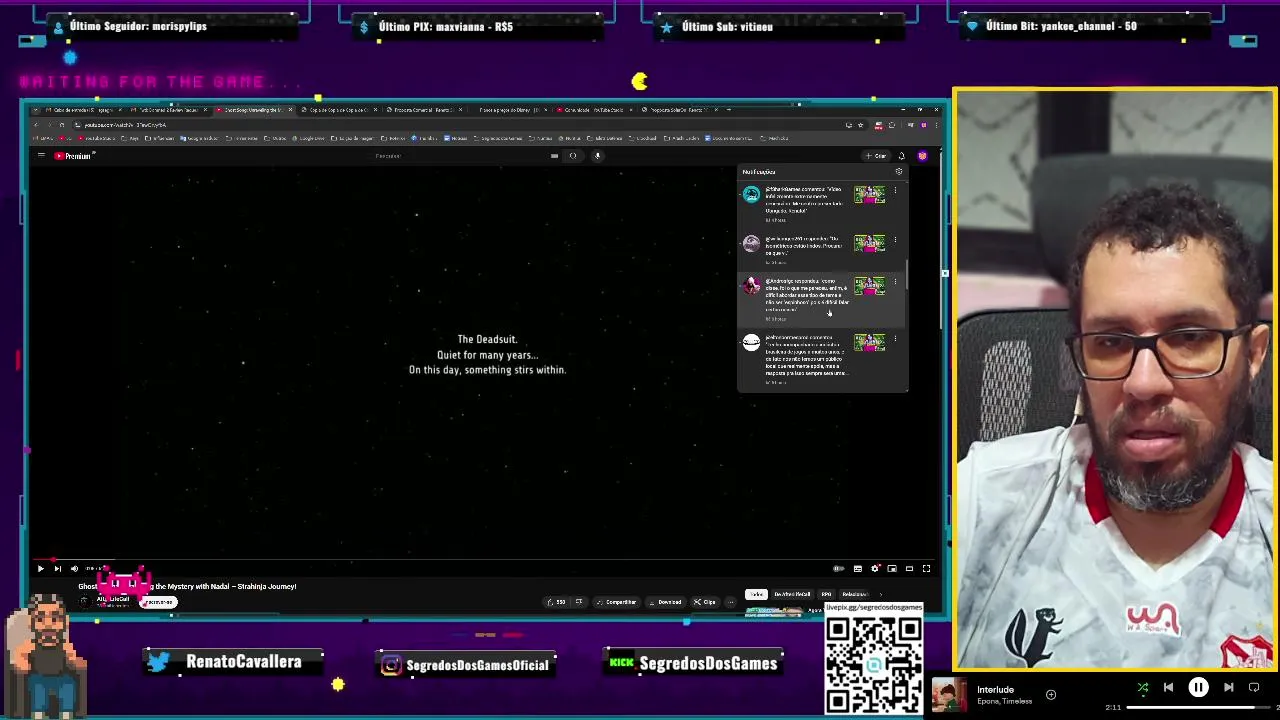Open options menu for third notification
This screenshot has width=1280, height=720.
point(895,283)
